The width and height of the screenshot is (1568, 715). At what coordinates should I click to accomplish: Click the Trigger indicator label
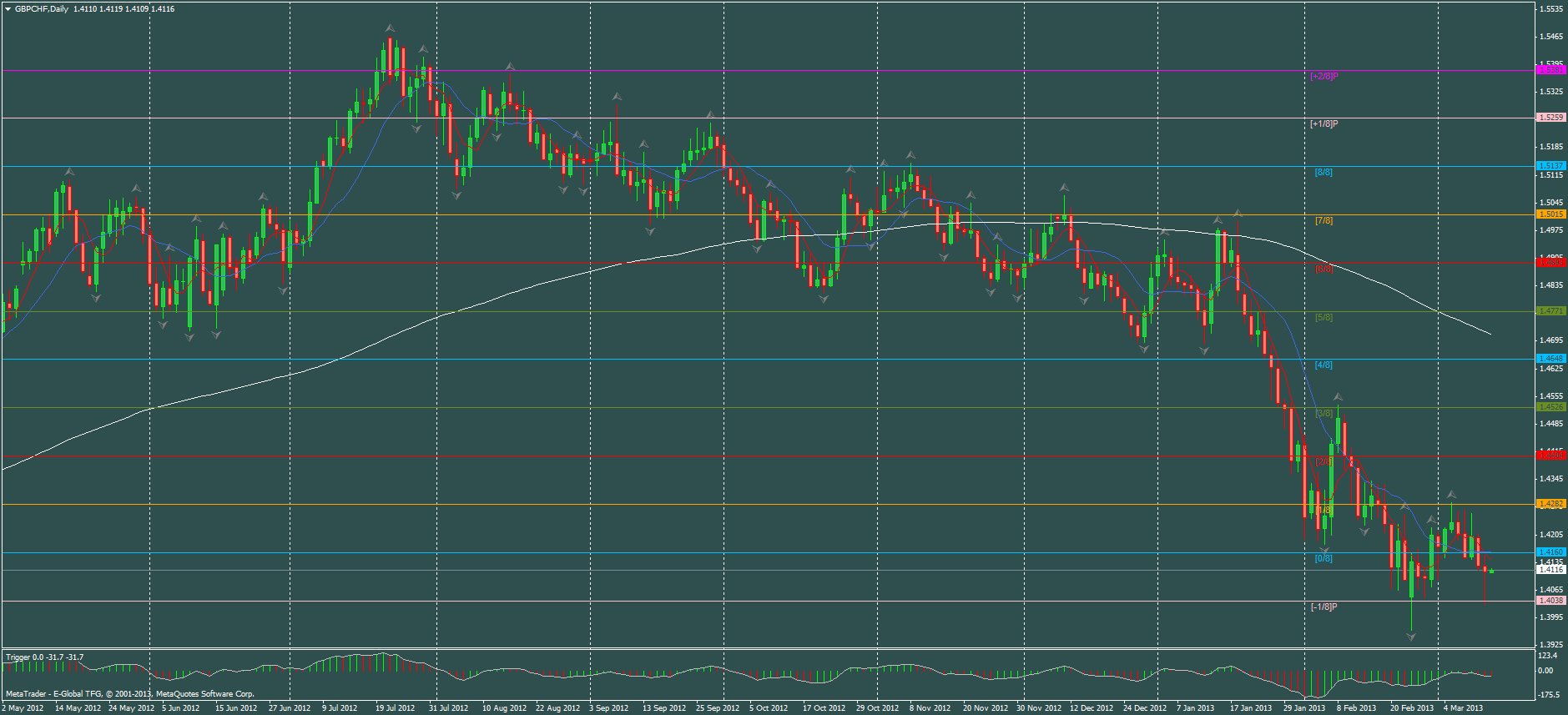(44, 657)
